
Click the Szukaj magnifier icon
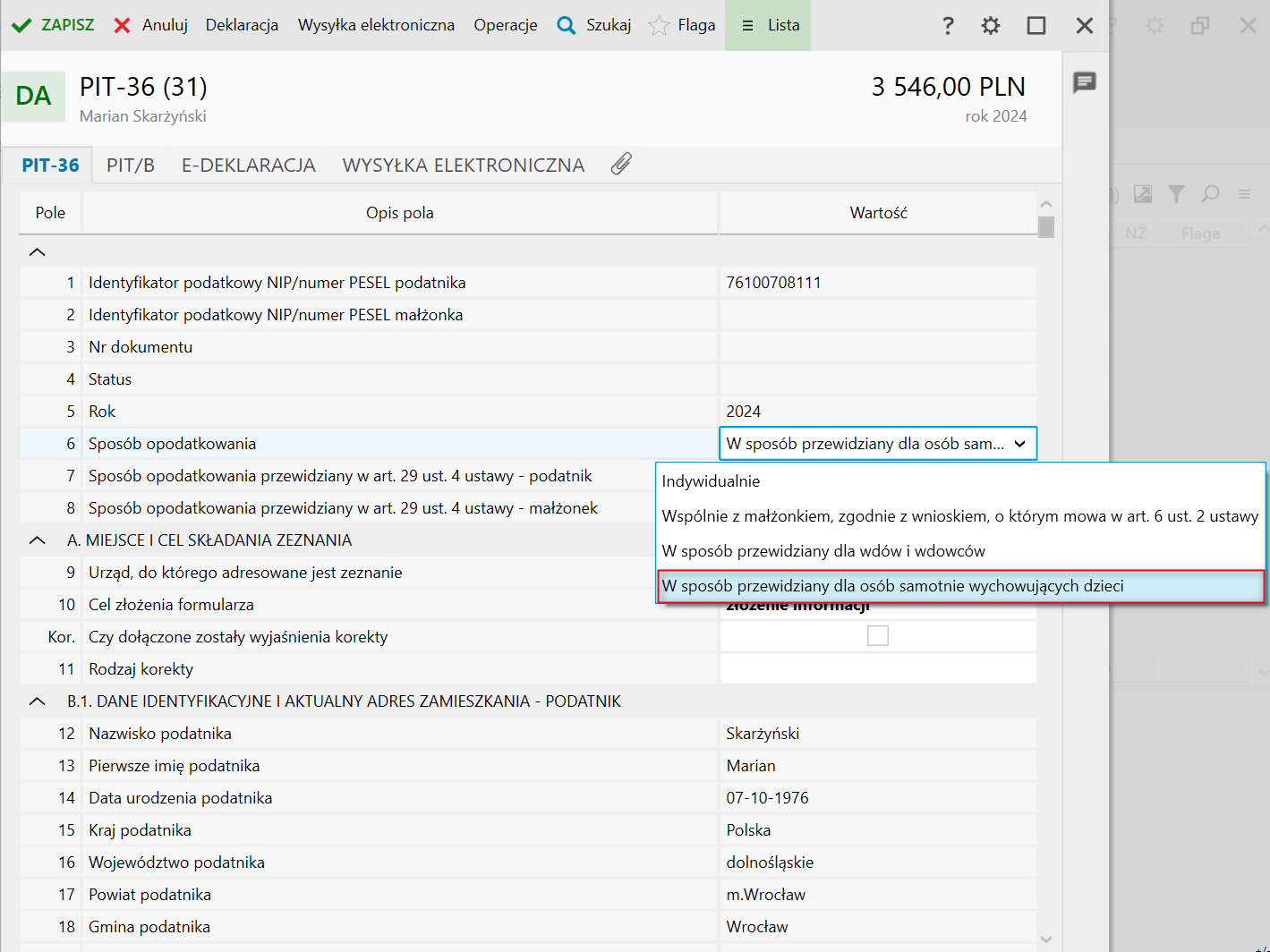[566, 25]
